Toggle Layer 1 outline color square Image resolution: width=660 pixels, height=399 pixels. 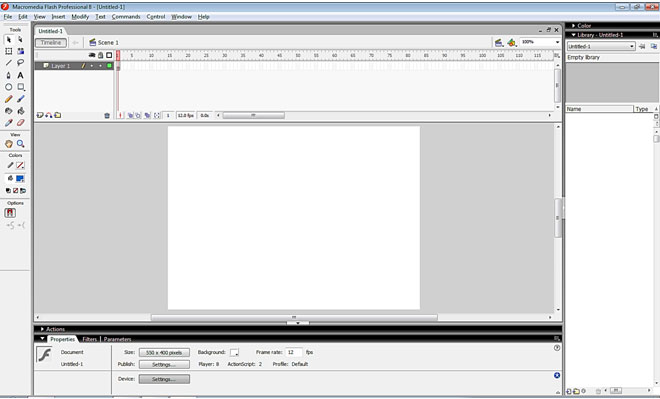(x=109, y=66)
